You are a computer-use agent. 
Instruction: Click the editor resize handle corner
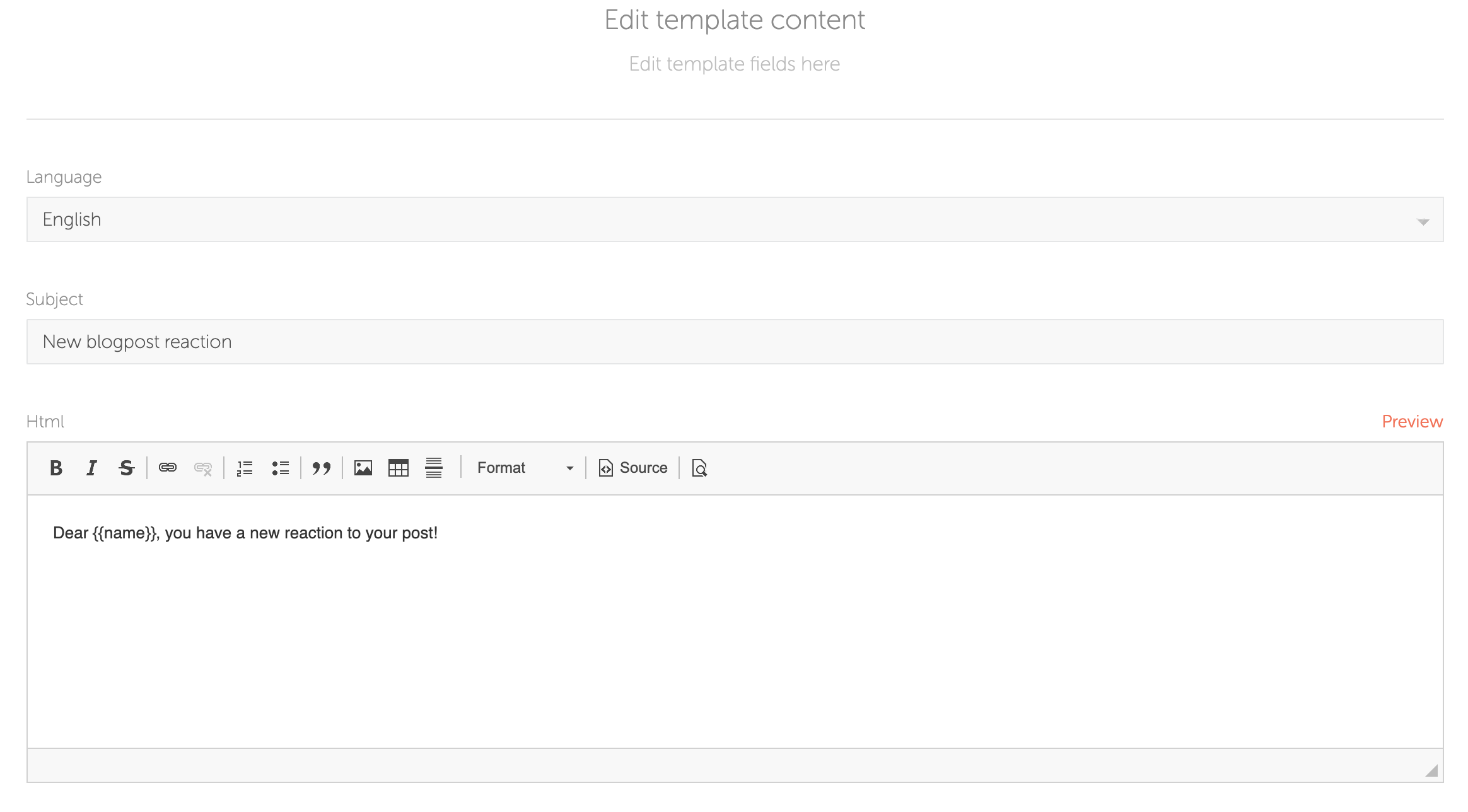point(1432,770)
